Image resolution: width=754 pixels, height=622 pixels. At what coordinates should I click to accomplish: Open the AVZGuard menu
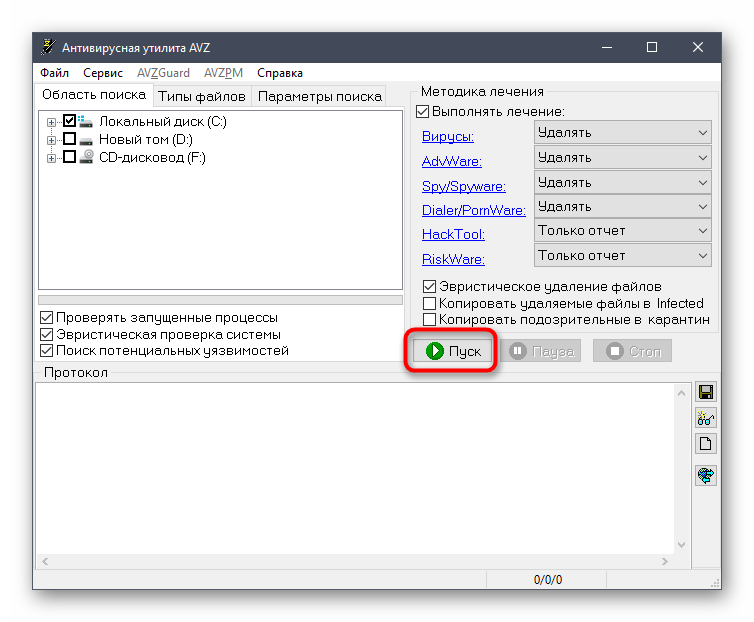pos(163,73)
